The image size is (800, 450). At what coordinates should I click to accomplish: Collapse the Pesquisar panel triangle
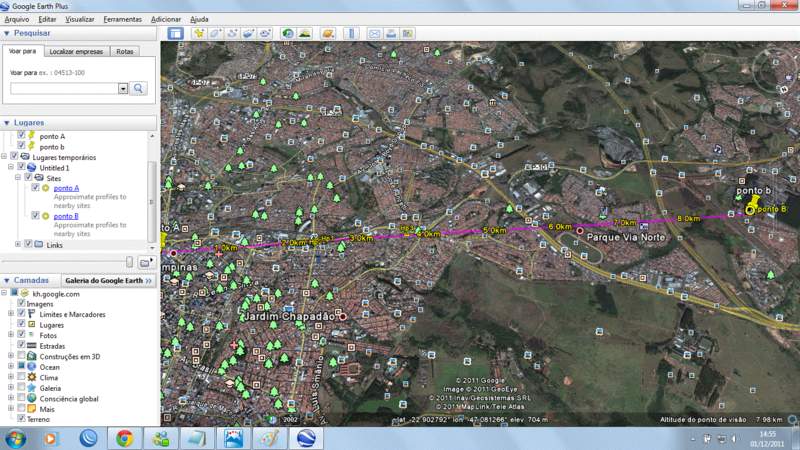(x=7, y=33)
